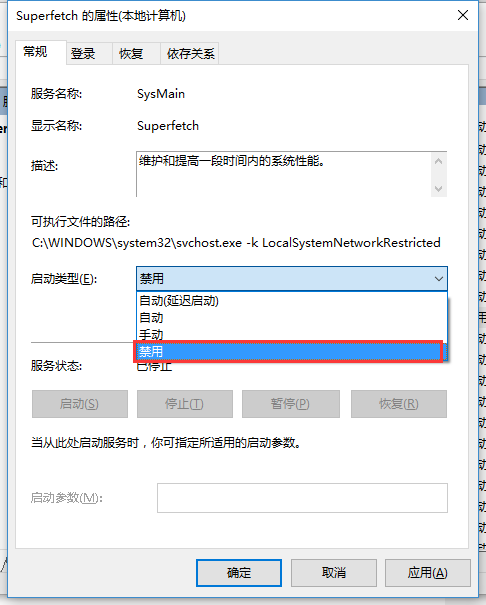Collapse the 启动类型 dropdown arrow
The image size is (486, 605).
(x=438, y=279)
